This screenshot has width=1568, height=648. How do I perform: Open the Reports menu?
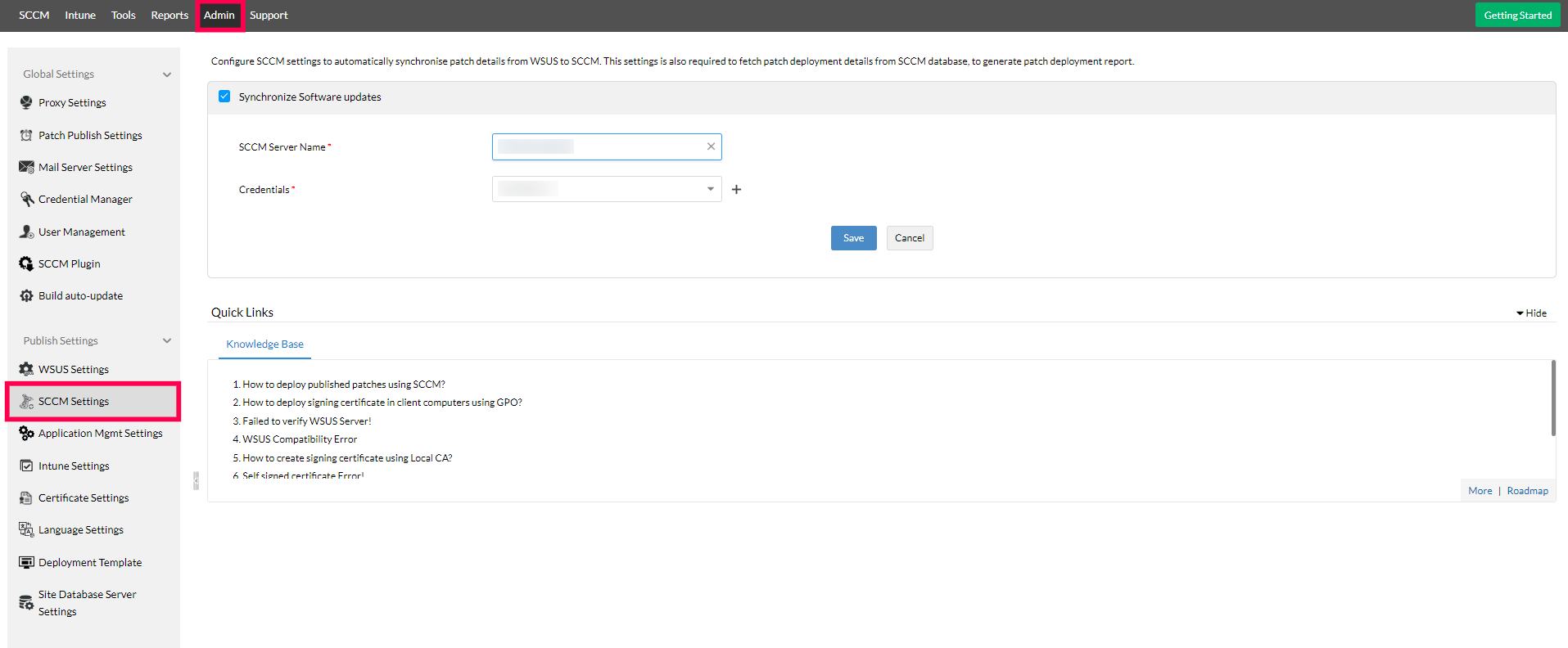(169, 15)
